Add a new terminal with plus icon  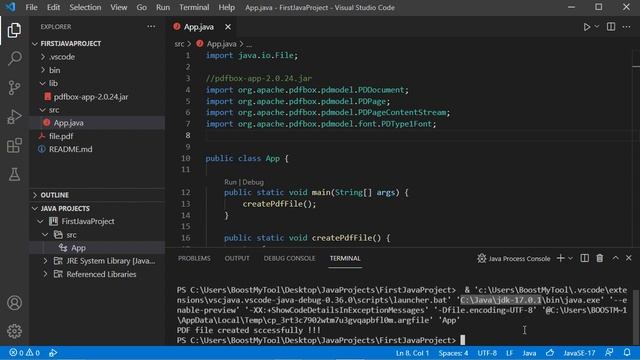(x=560, y=258)
